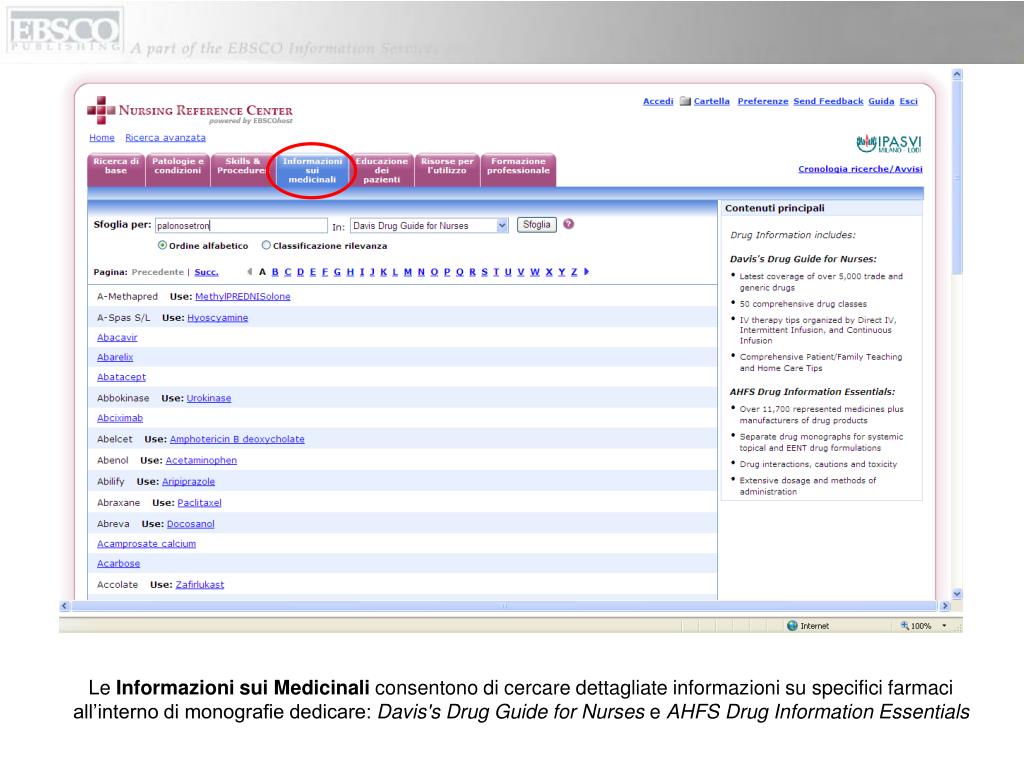Switch to Patologie e condizioni tab
This screenshot has height=768, width=1024.
tap(178, 170)
